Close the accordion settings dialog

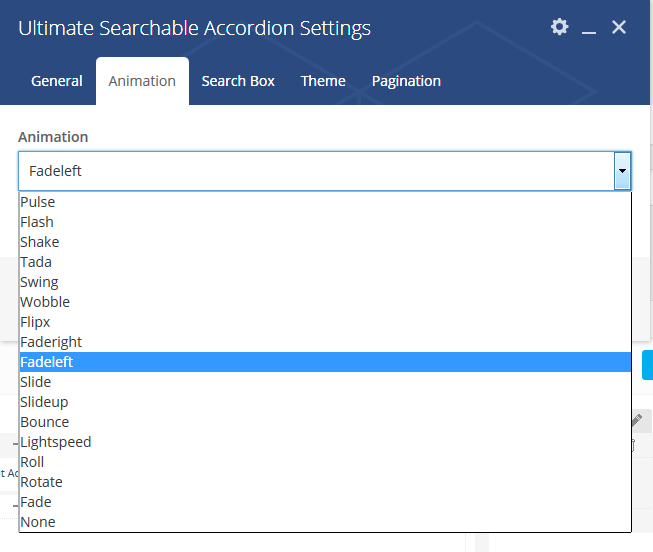(619, 27)
